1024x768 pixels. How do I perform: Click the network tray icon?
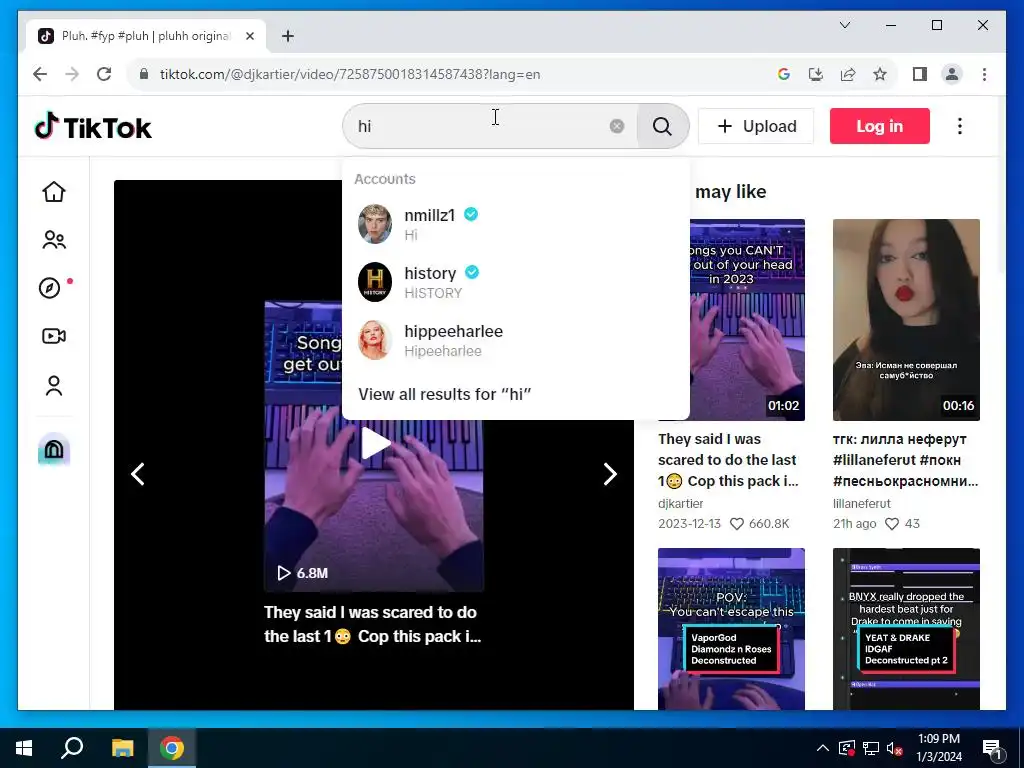pyautogui.click(x=871, y=748)
